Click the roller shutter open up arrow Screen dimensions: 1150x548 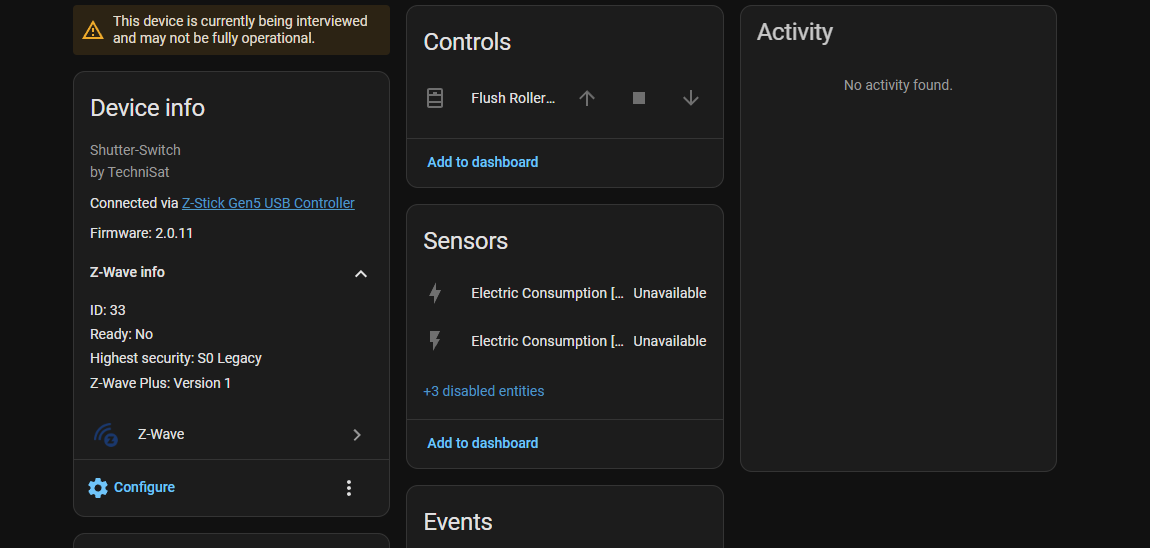[x=587, y=98]
